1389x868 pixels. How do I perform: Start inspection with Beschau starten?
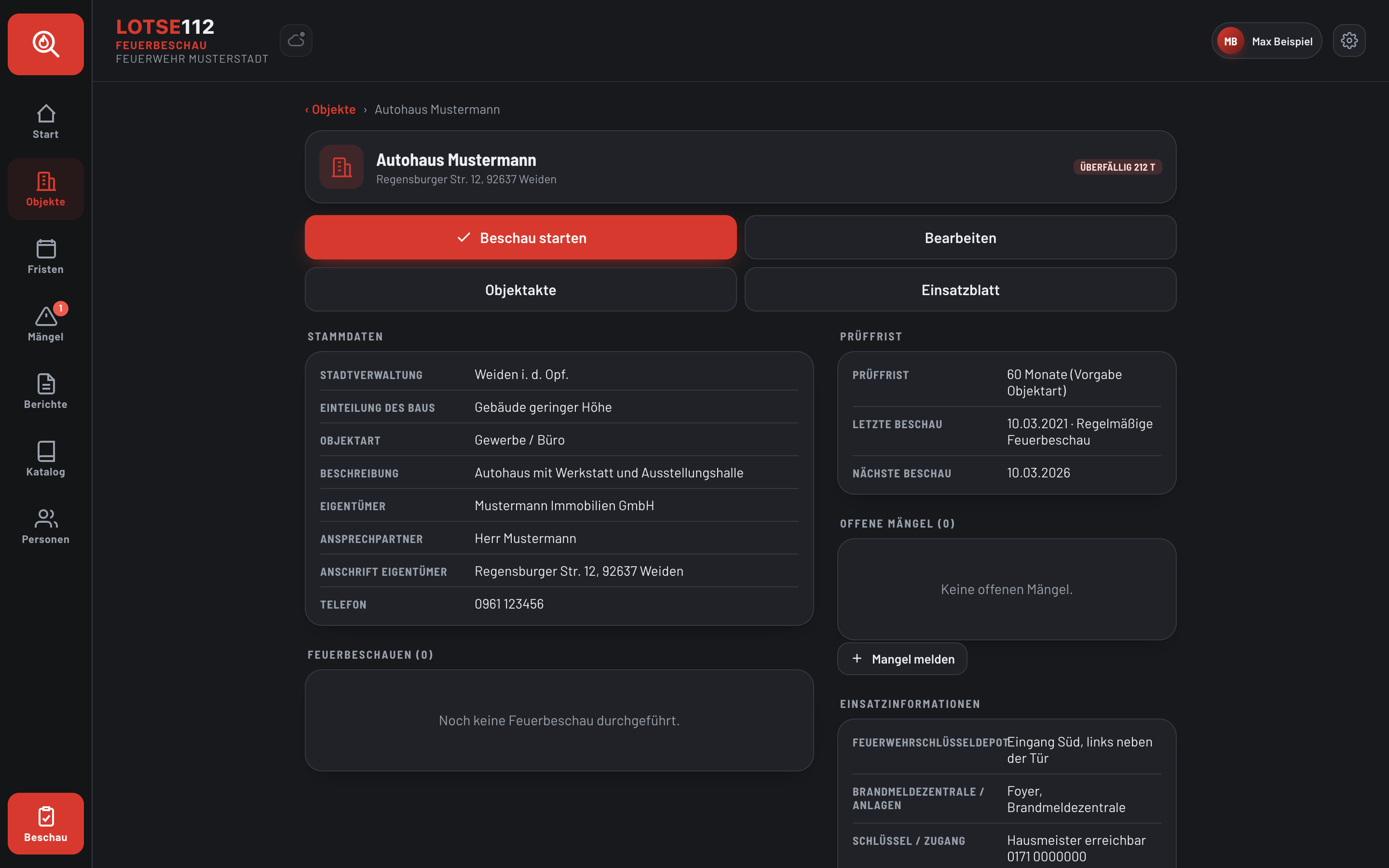(520, 238)
